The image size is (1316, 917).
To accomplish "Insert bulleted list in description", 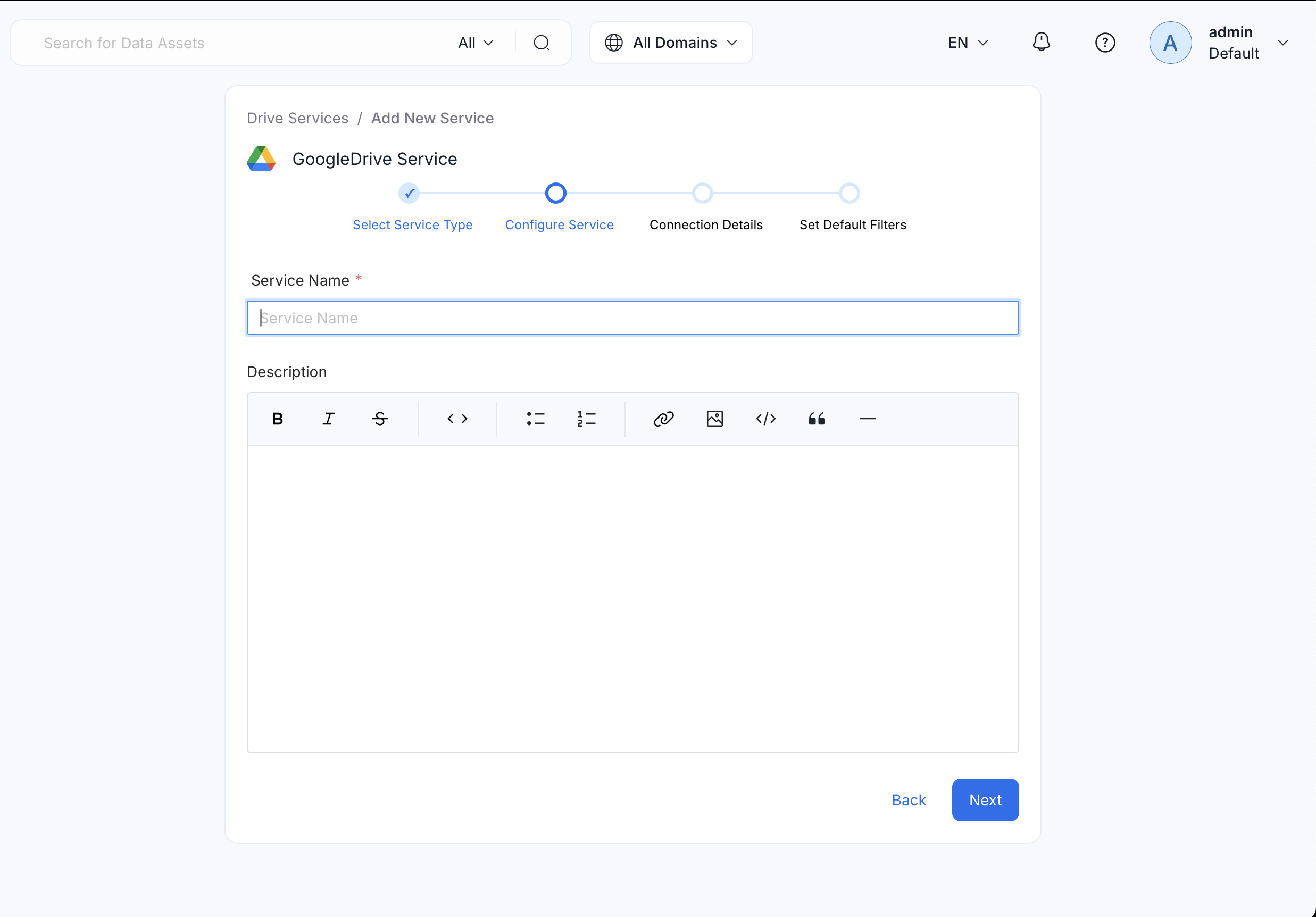I will (535, 419).
